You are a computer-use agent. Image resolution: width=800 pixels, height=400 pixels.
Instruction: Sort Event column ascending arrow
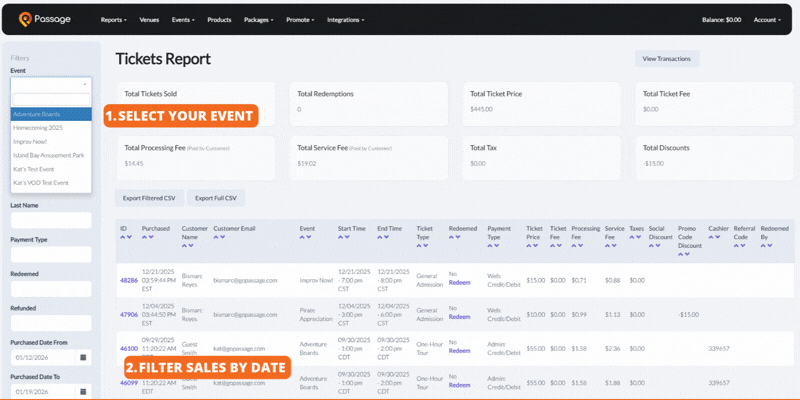click(302, 237)
